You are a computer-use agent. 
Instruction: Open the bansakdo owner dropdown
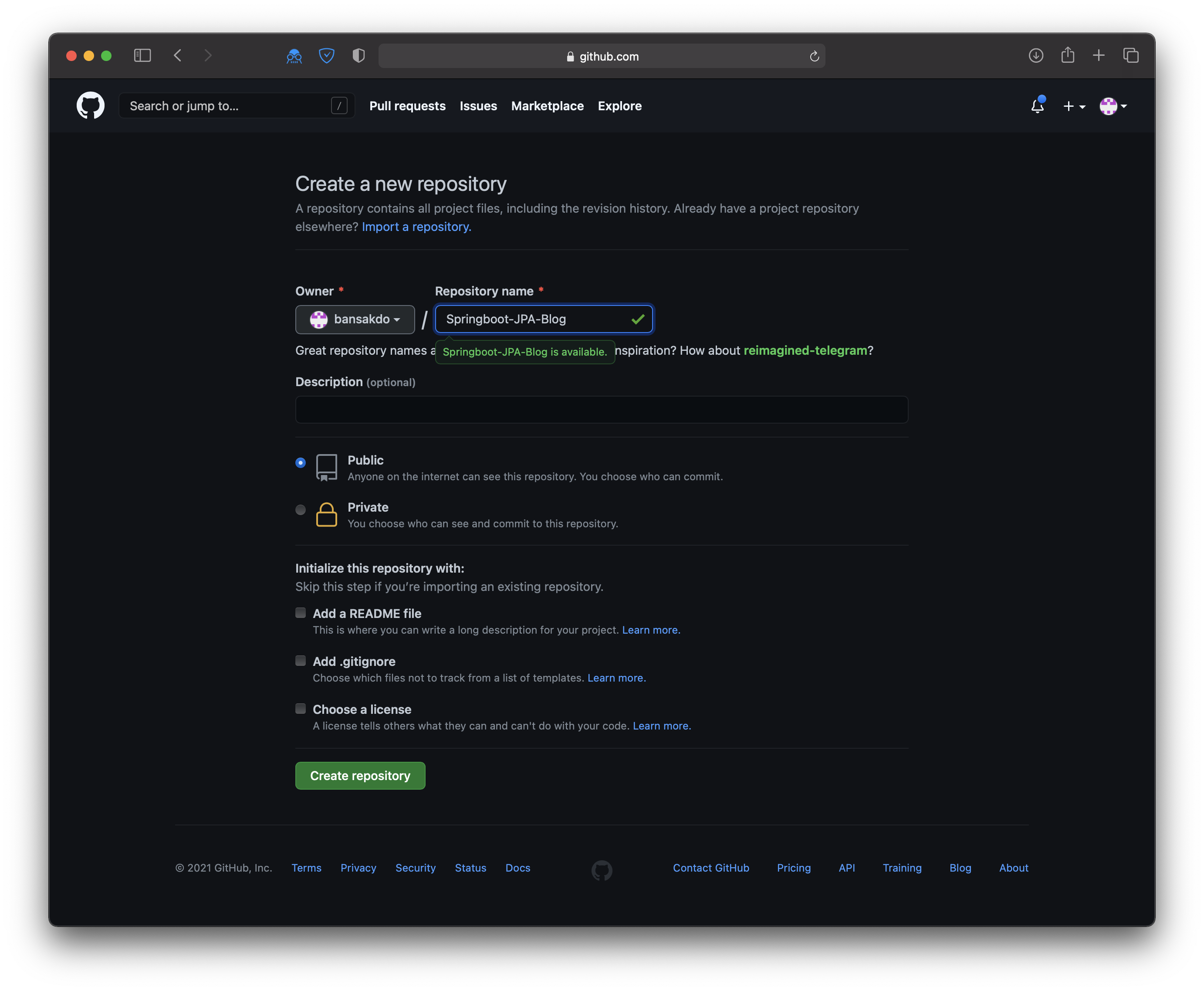coord(355,319)
